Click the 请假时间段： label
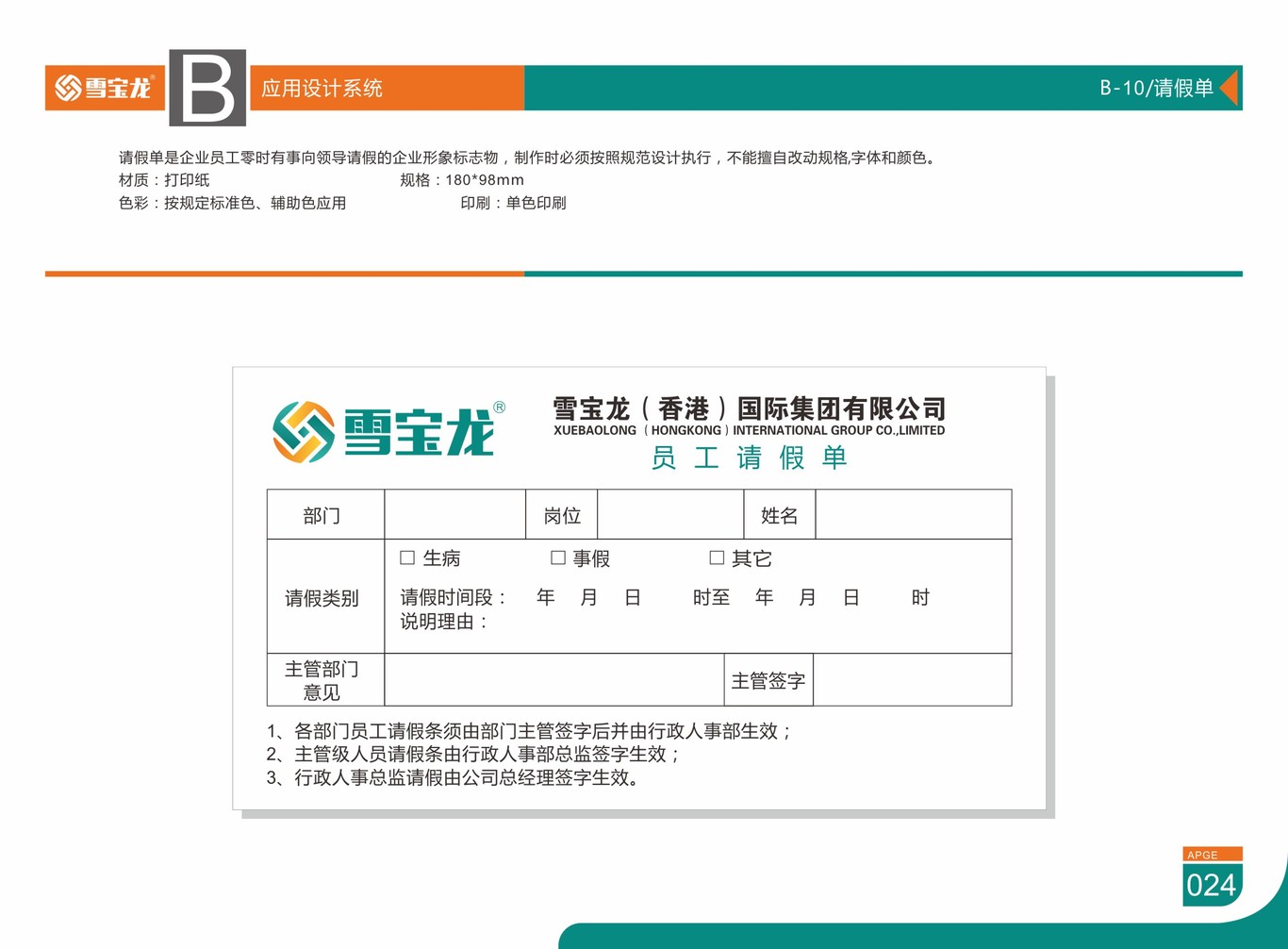The width and height of the screenshot is (1288, 949). click(454, 597)
